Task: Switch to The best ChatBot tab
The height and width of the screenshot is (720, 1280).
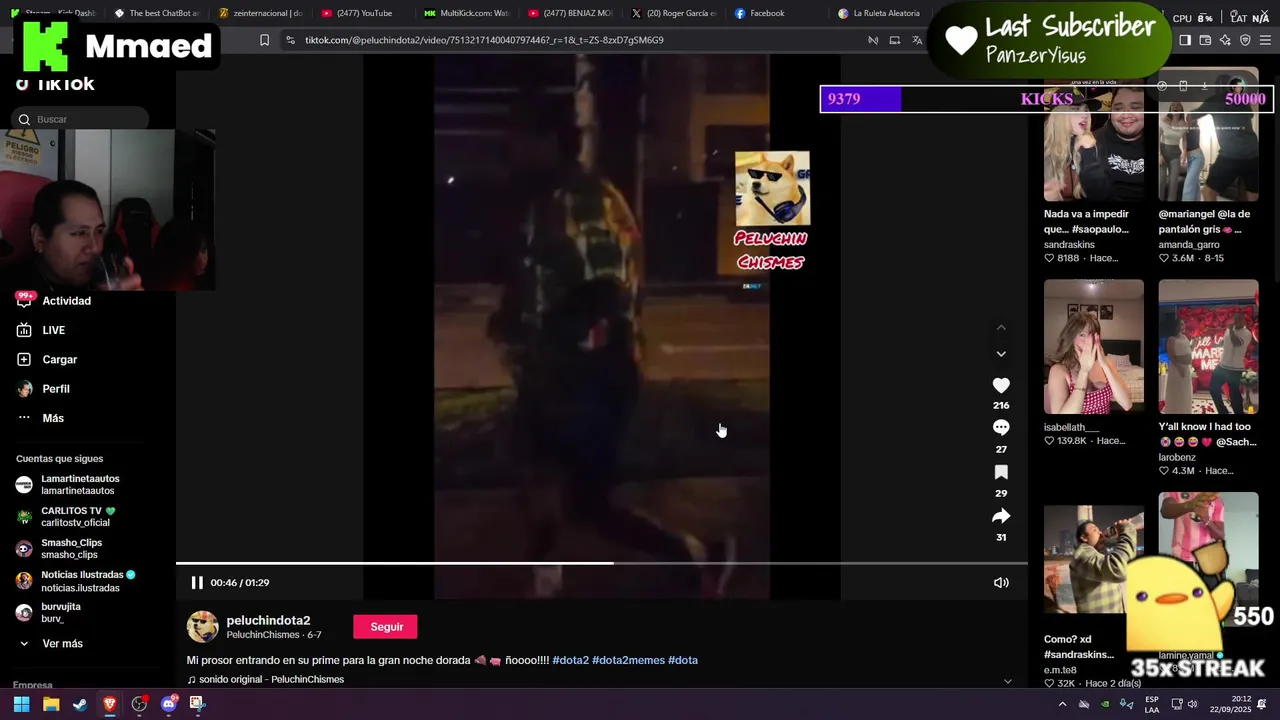Action: (x=157, y=13)
